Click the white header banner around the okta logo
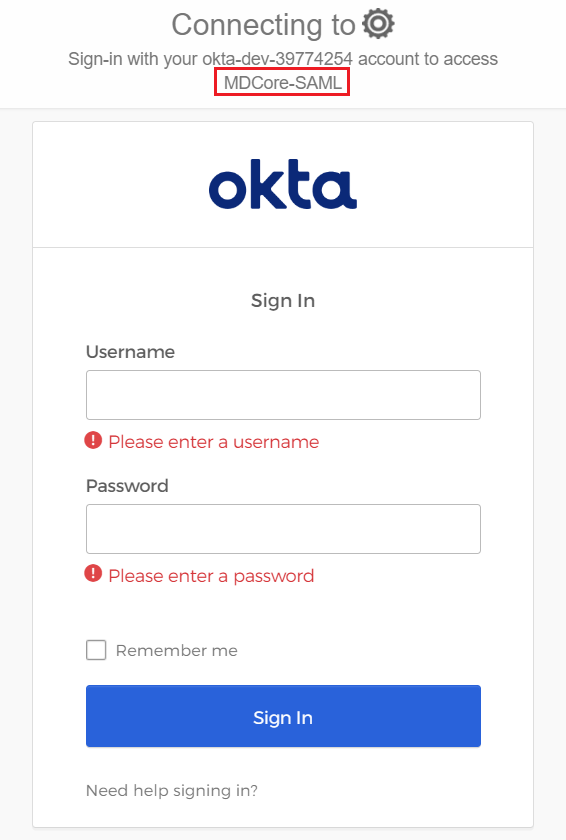 pyautogui.click(x=283, y=185)
